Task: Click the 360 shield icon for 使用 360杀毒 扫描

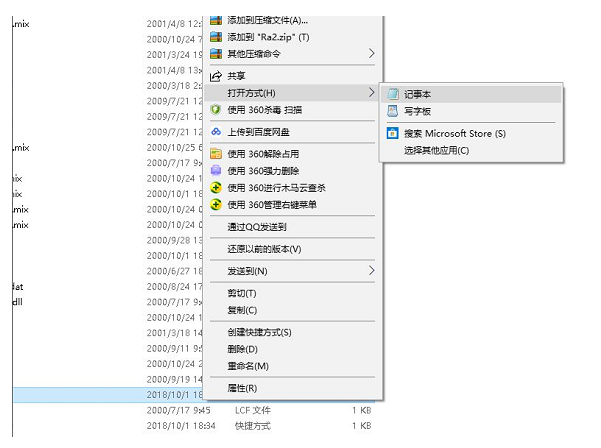Action: (x=216, y=109)
